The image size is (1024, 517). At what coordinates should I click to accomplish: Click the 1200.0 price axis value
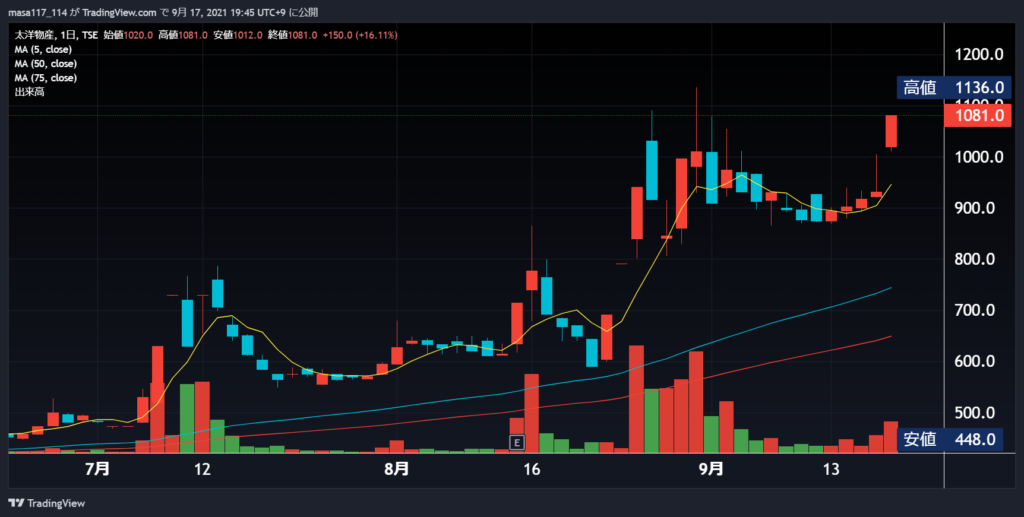(979, 54)
